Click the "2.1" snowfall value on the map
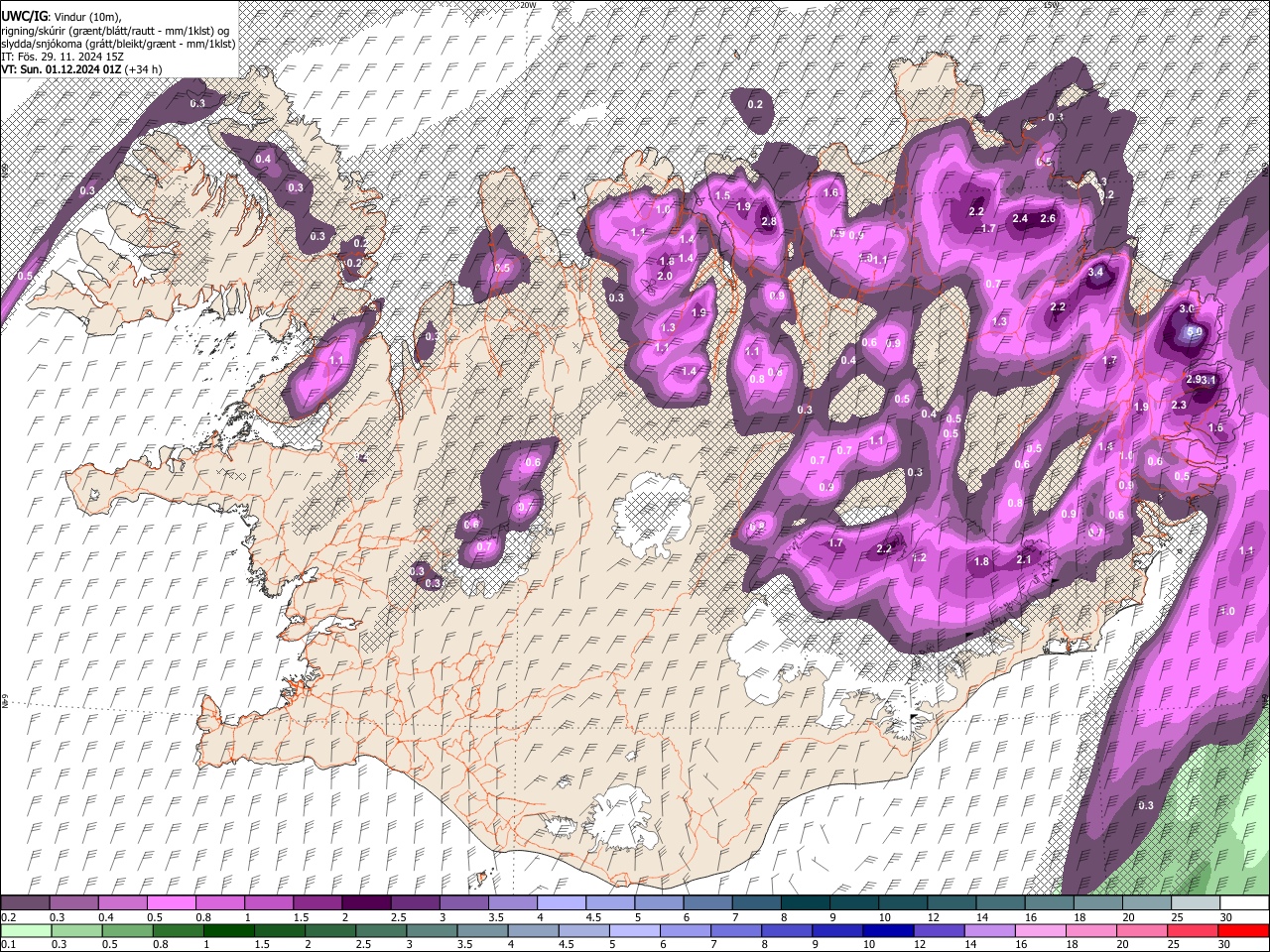 click(x=1025, y=559)
